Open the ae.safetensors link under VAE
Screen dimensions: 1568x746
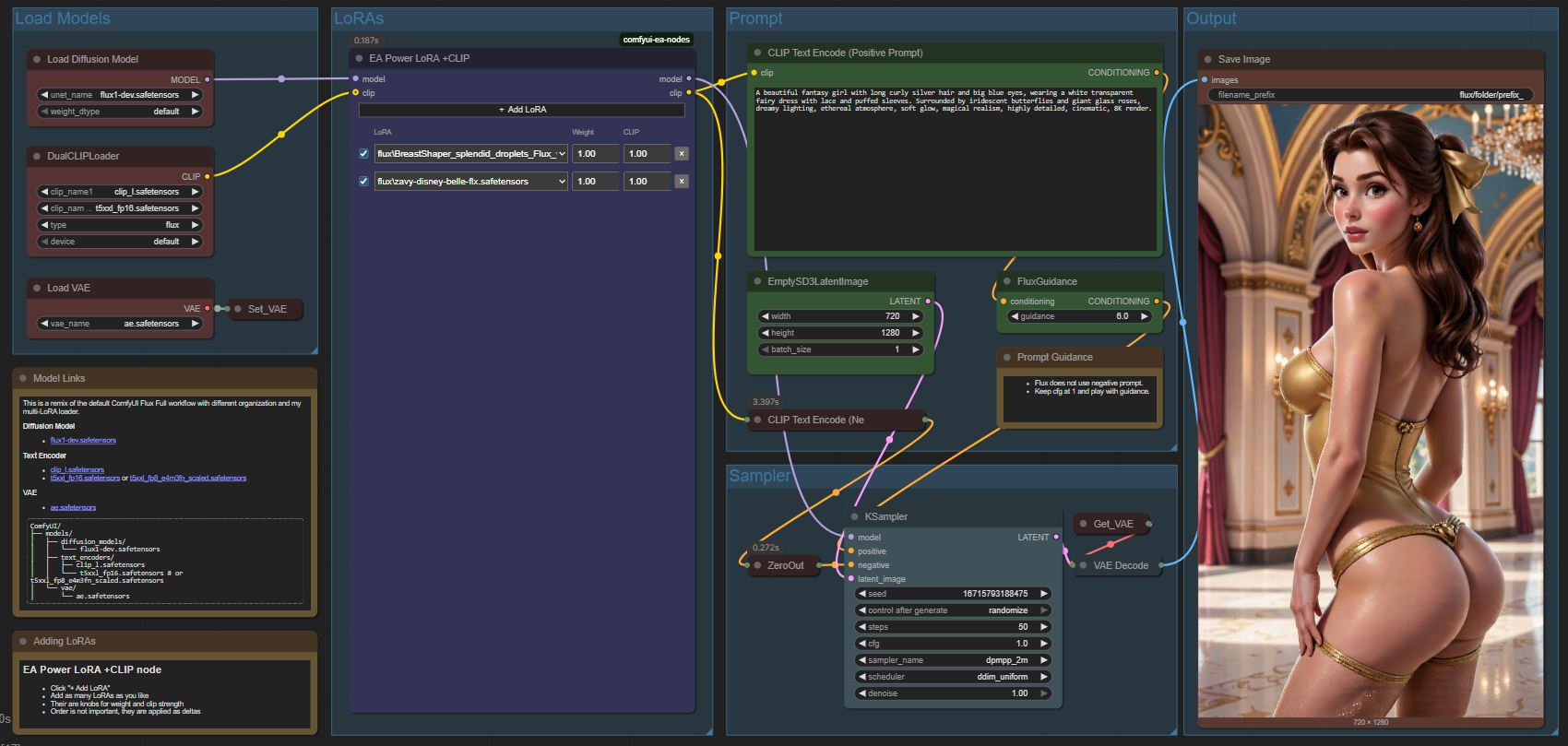[73, 508]
